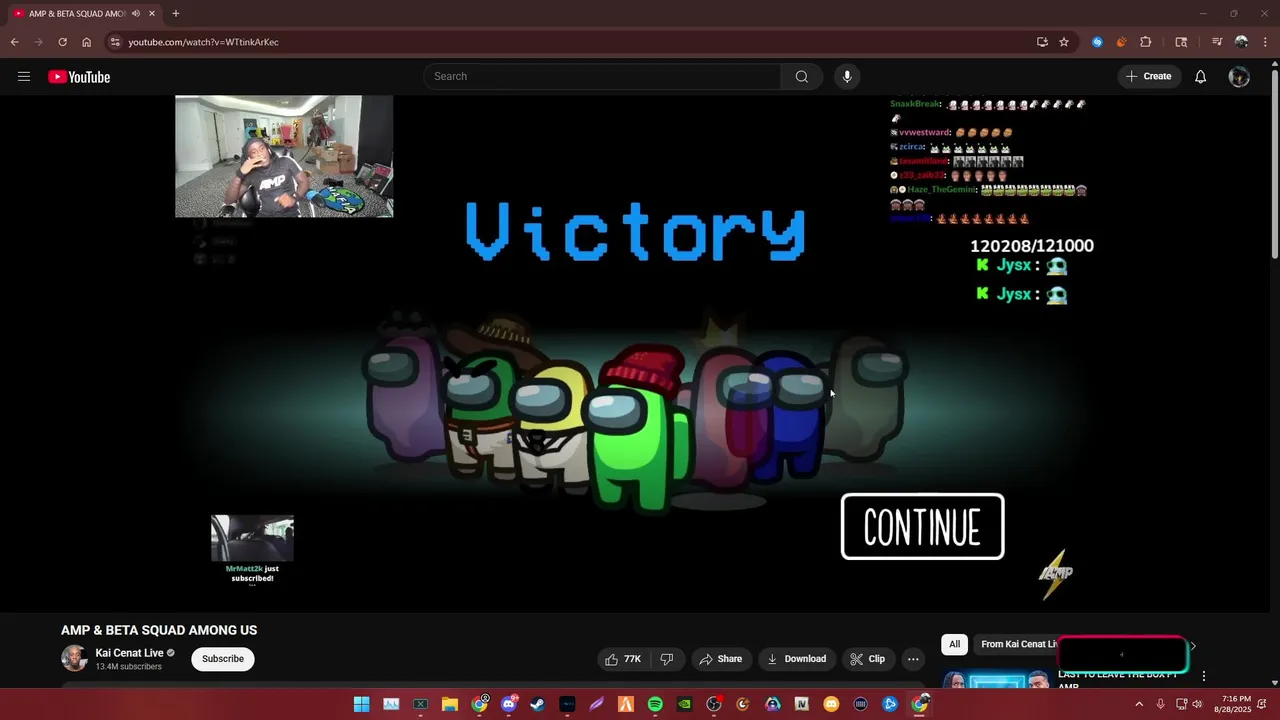The width and height of the screenshot is (1280, 720).
Task: Click the Kai Cenat Live channel name
Action: coord(129,653)
